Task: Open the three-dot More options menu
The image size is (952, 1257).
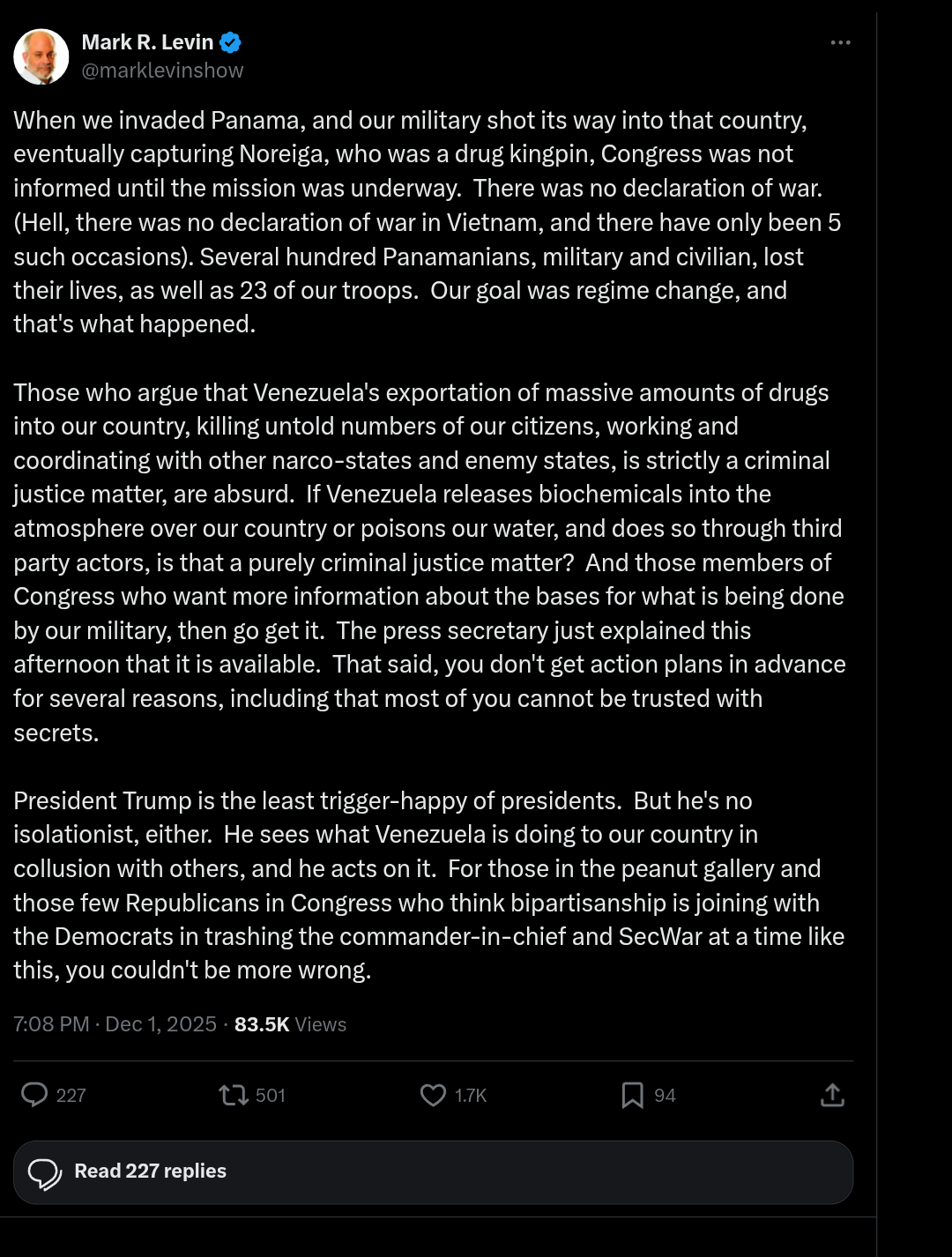Action: [x=840, y=42]
